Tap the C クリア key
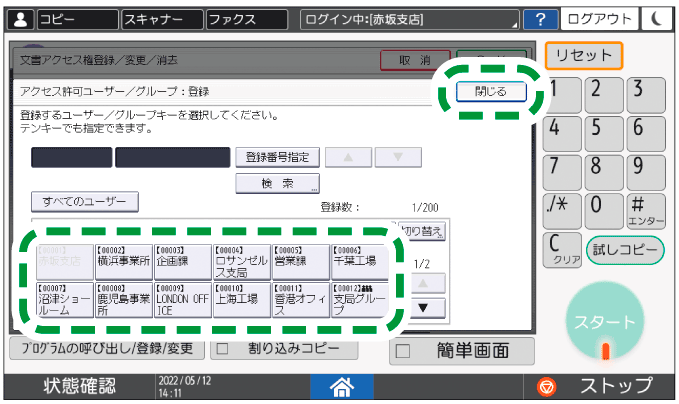The image size is (679, 404). click(562, 250)
